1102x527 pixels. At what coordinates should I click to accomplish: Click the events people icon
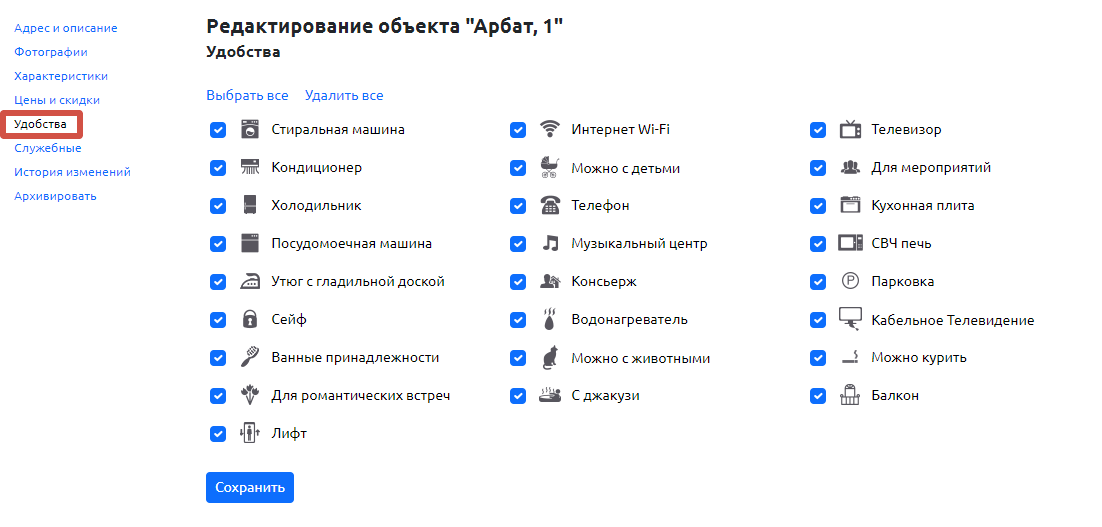(850, 168)
